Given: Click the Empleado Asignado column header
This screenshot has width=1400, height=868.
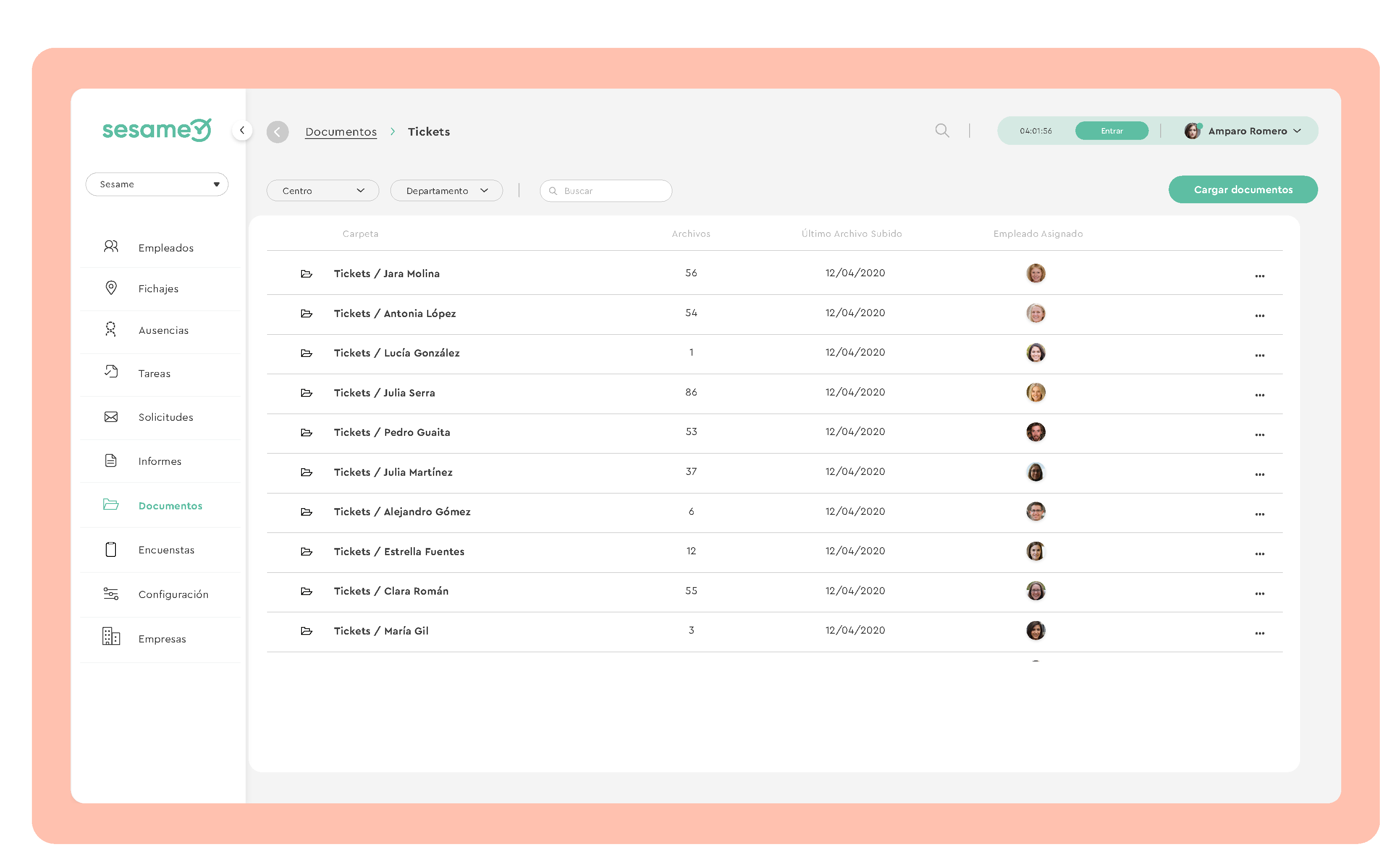Looking at the screenshot, I should pos(1038,233).
